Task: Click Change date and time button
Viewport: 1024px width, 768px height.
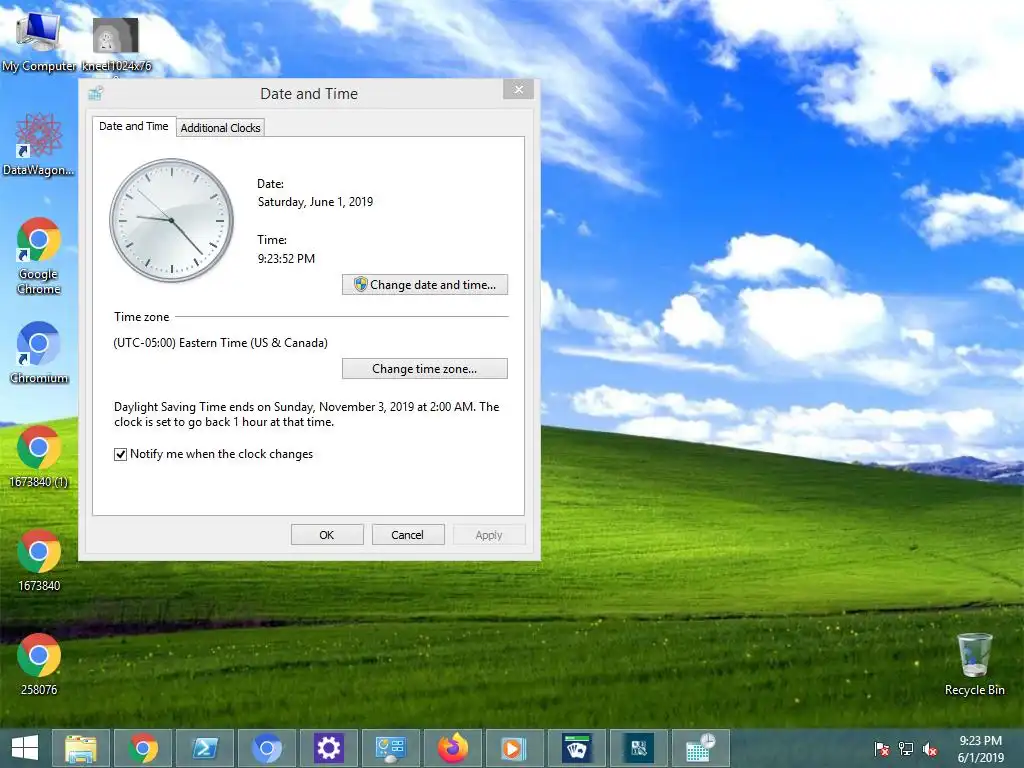Action: [x=424, y=285]
